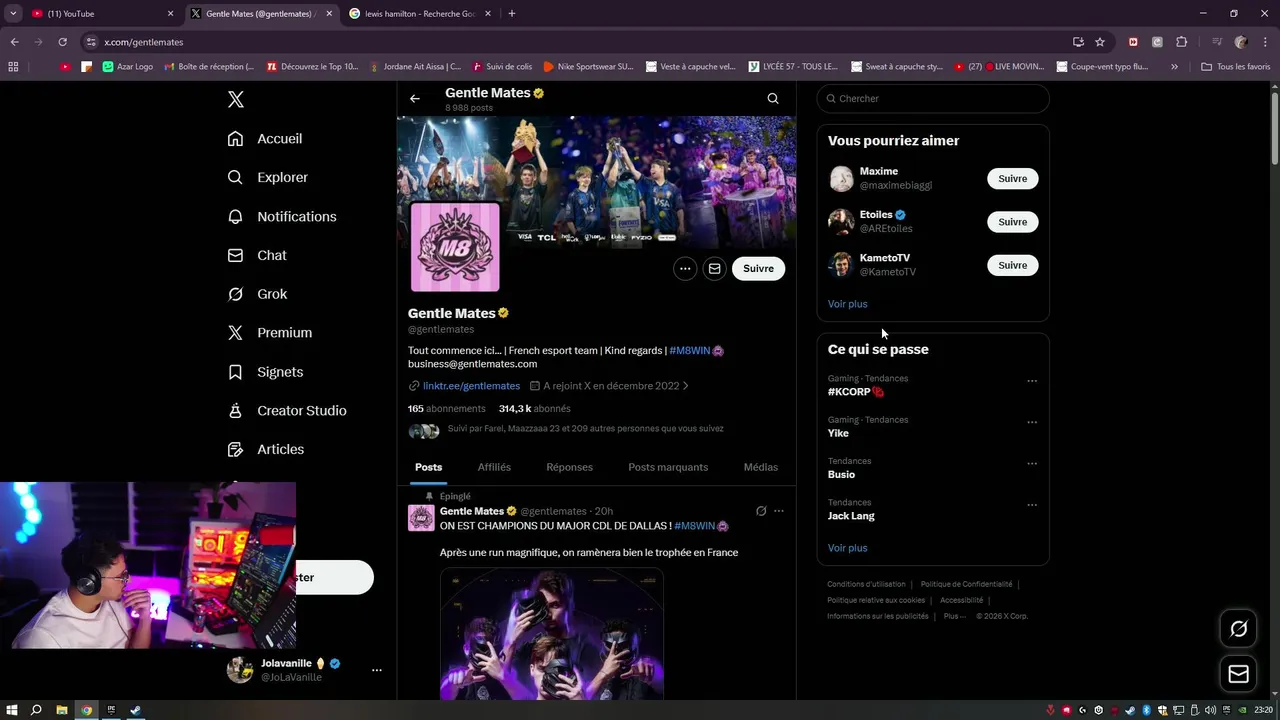Open Creator Studio
1280x720 pixels.
[x=287, y=411]
